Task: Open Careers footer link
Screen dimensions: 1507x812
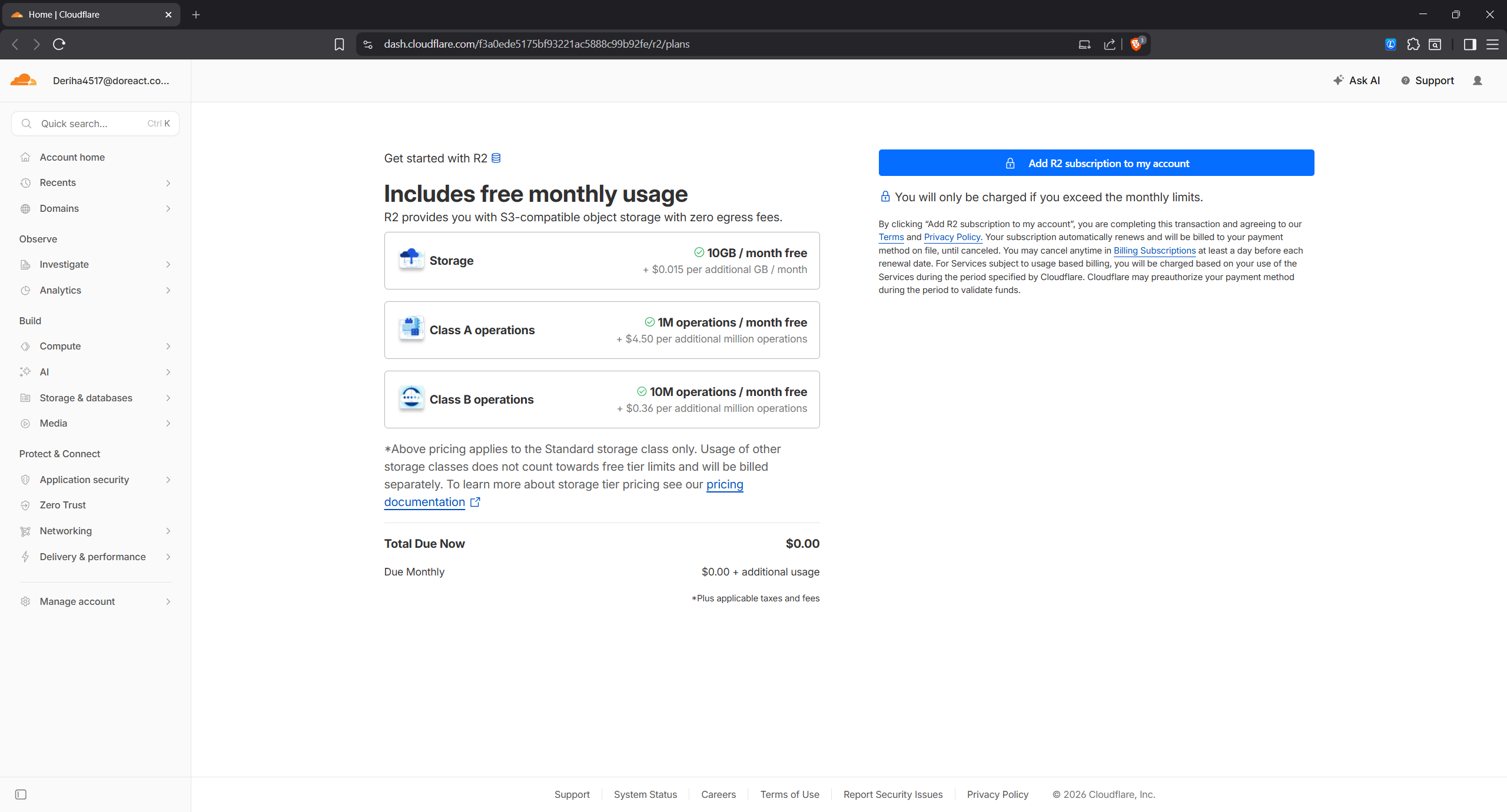Action: tap(718, 794)
